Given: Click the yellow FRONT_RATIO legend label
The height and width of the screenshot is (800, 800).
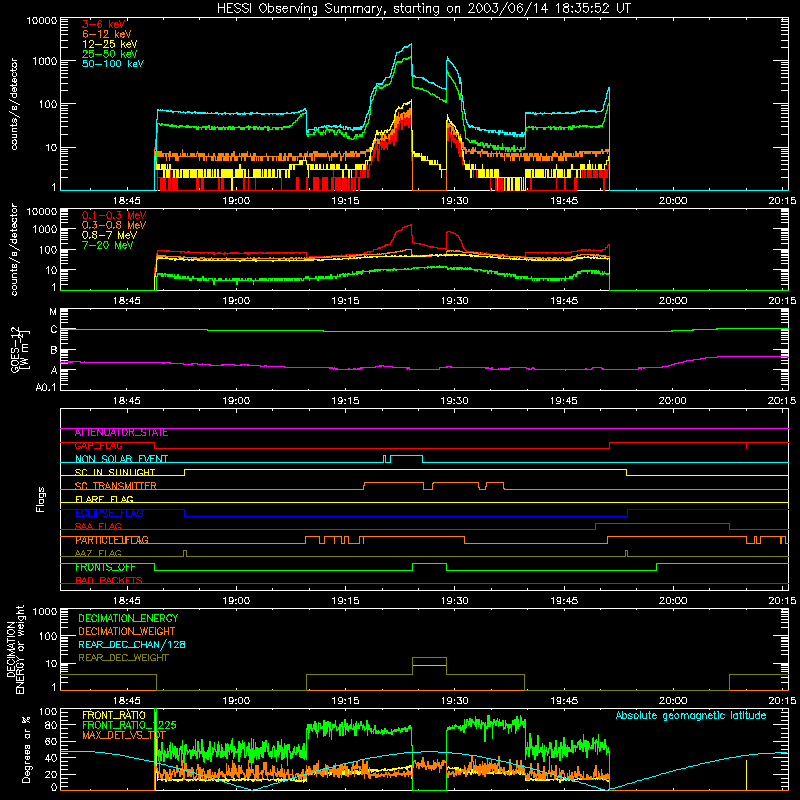Looking at the screenshot, I should click(x=114, y=715).
